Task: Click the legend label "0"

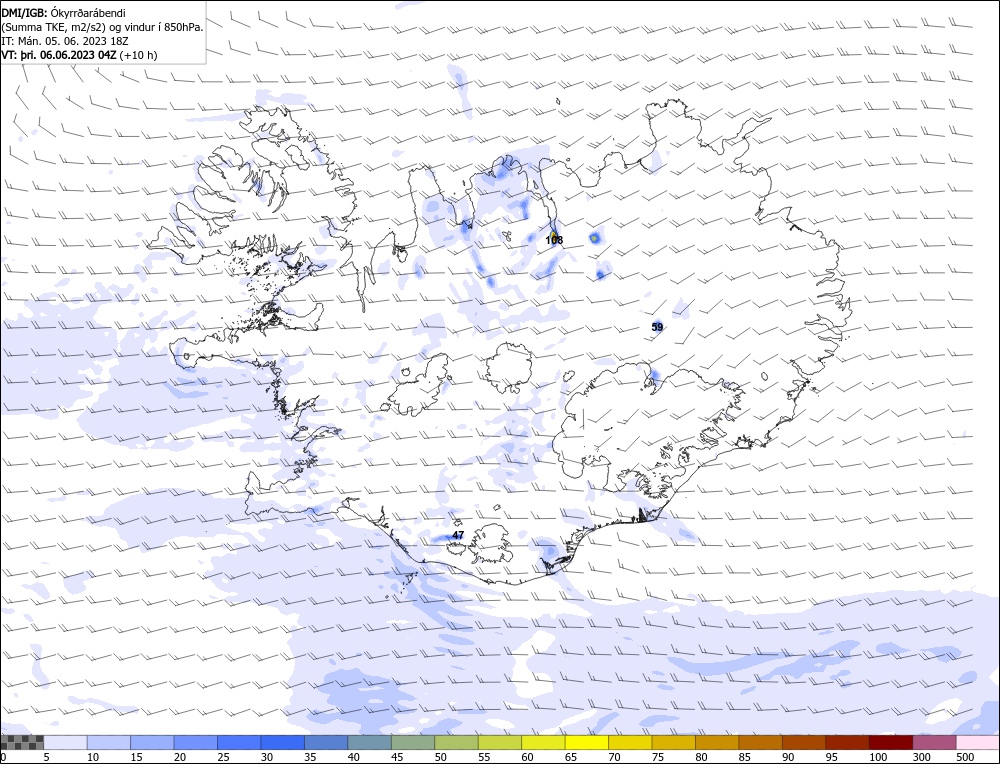Action: pyautogui.click(x=4, y=757)
